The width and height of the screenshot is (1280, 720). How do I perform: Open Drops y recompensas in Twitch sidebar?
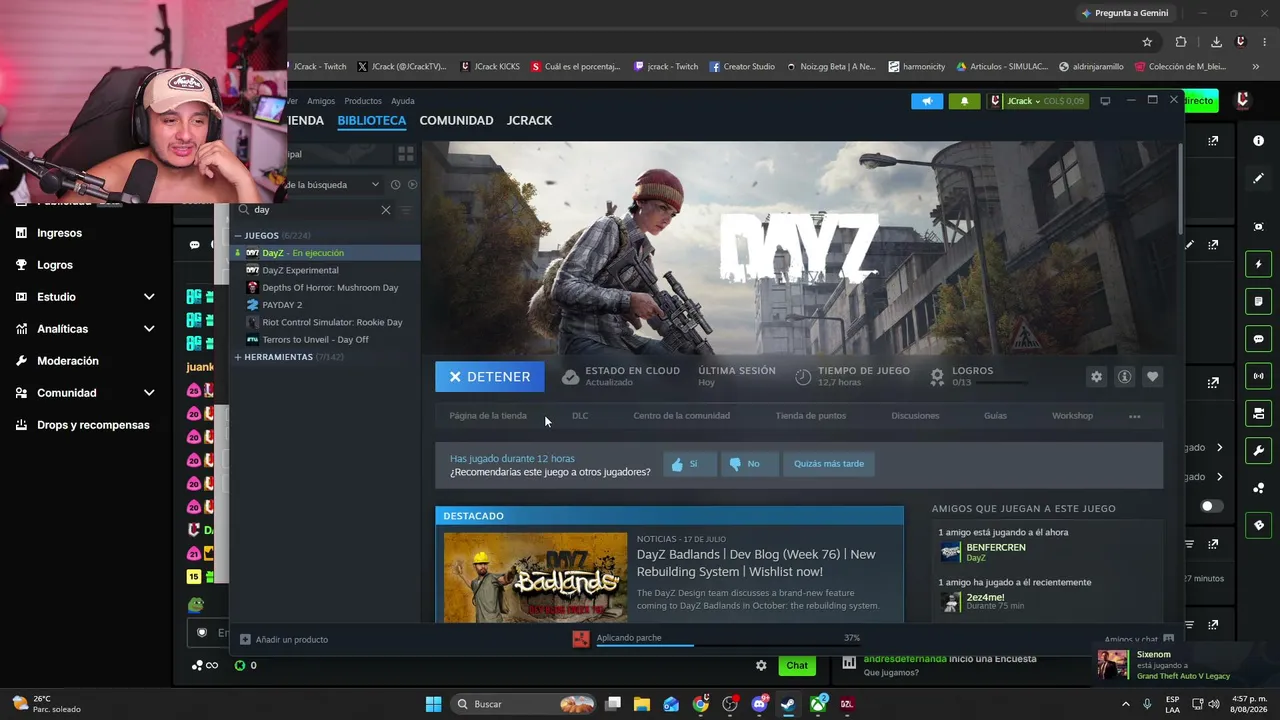(93, 425)
